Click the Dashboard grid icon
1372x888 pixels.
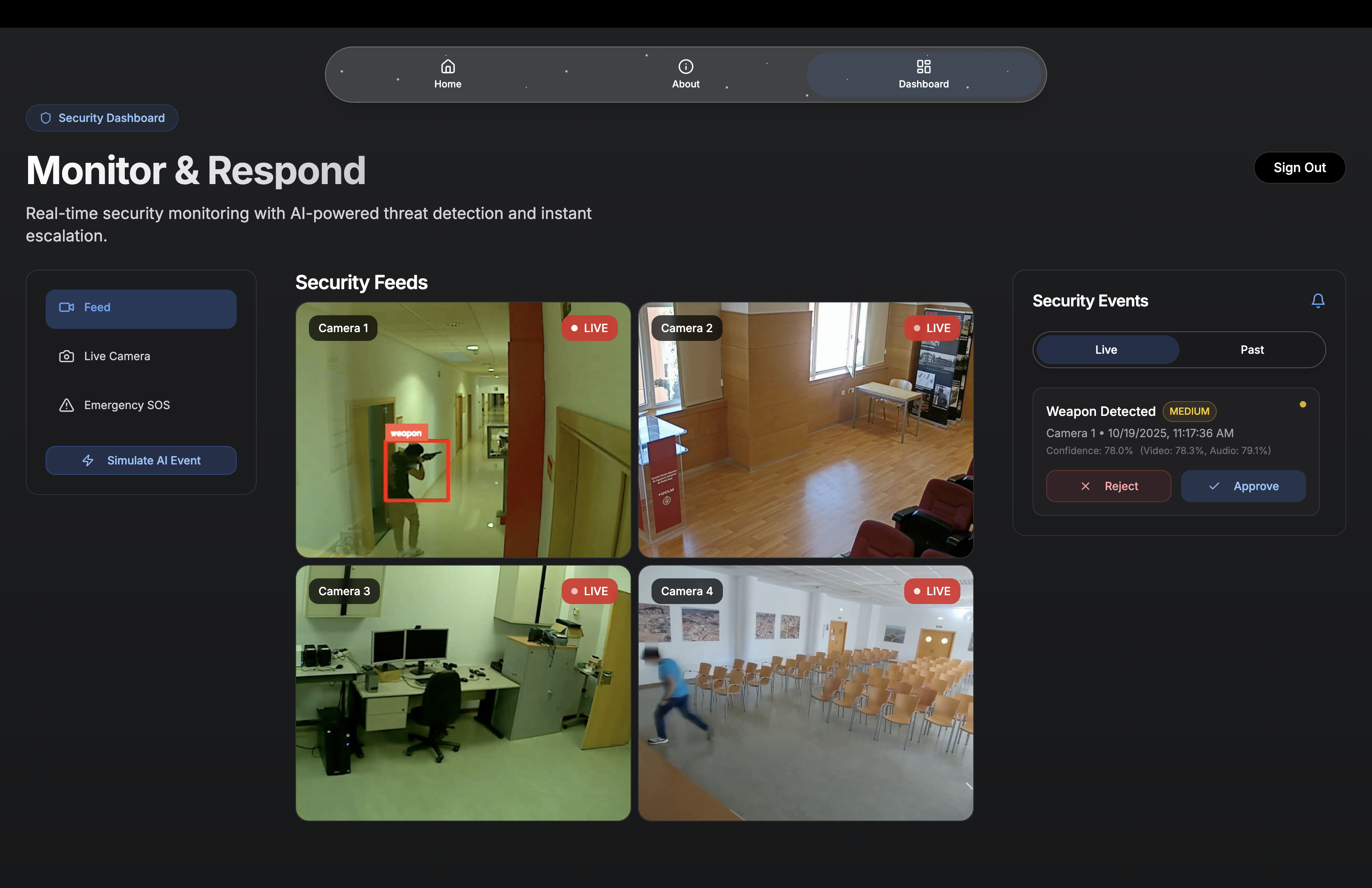click(923, 66)
